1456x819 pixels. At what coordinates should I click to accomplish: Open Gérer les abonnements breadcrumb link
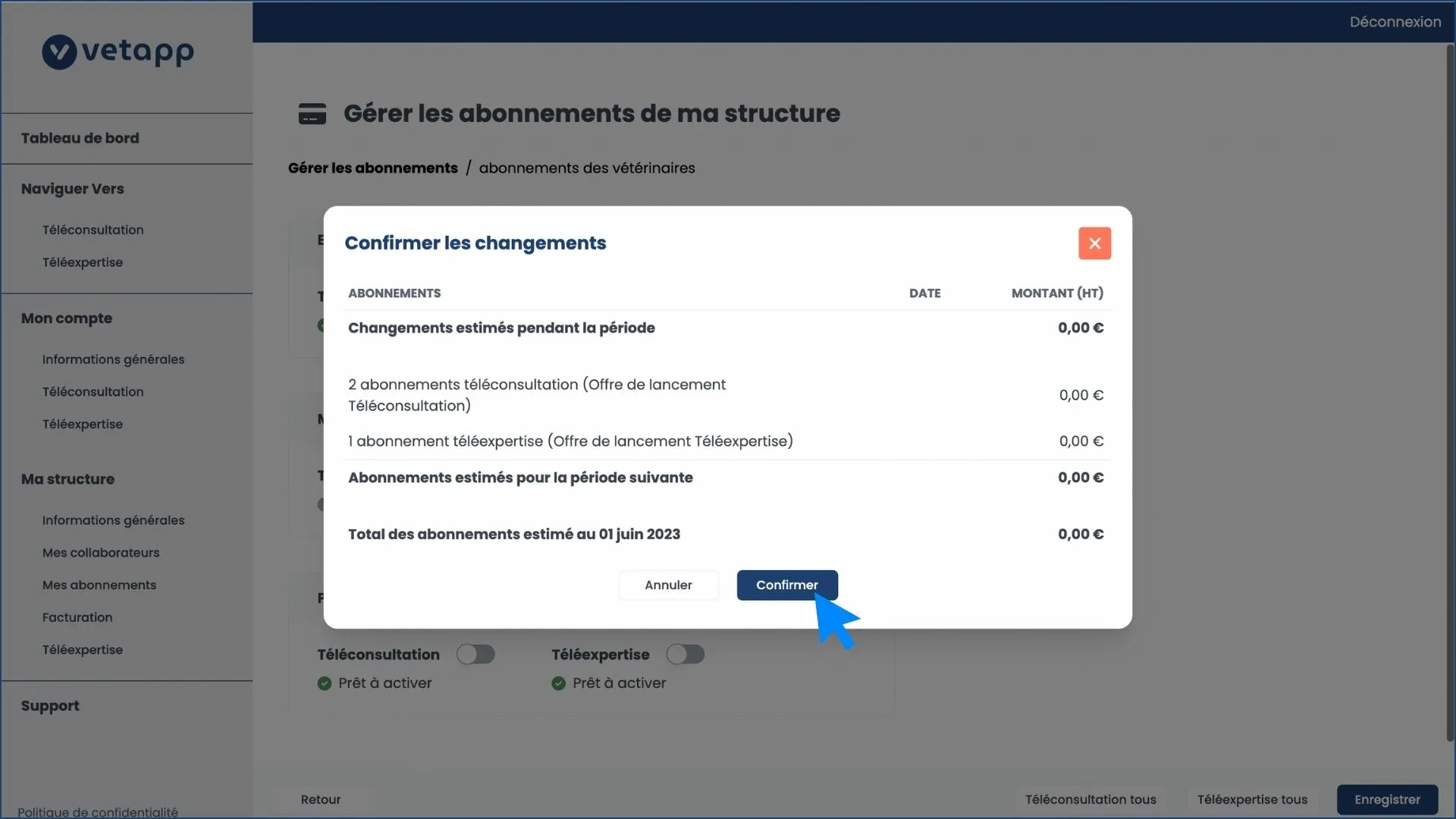click(373, 168)
